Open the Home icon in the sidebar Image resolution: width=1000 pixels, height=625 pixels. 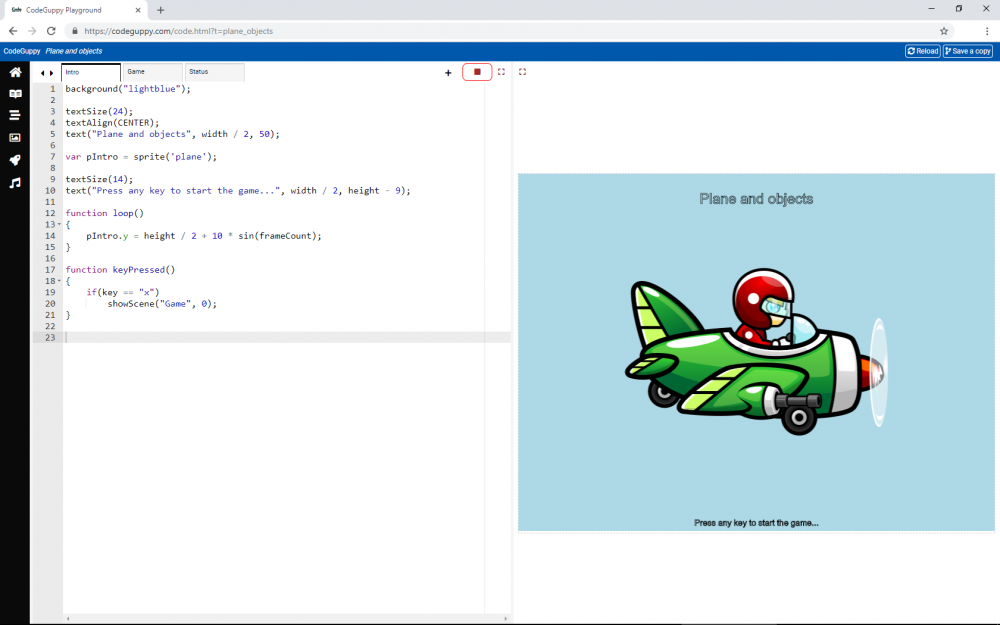pos(15,72)
